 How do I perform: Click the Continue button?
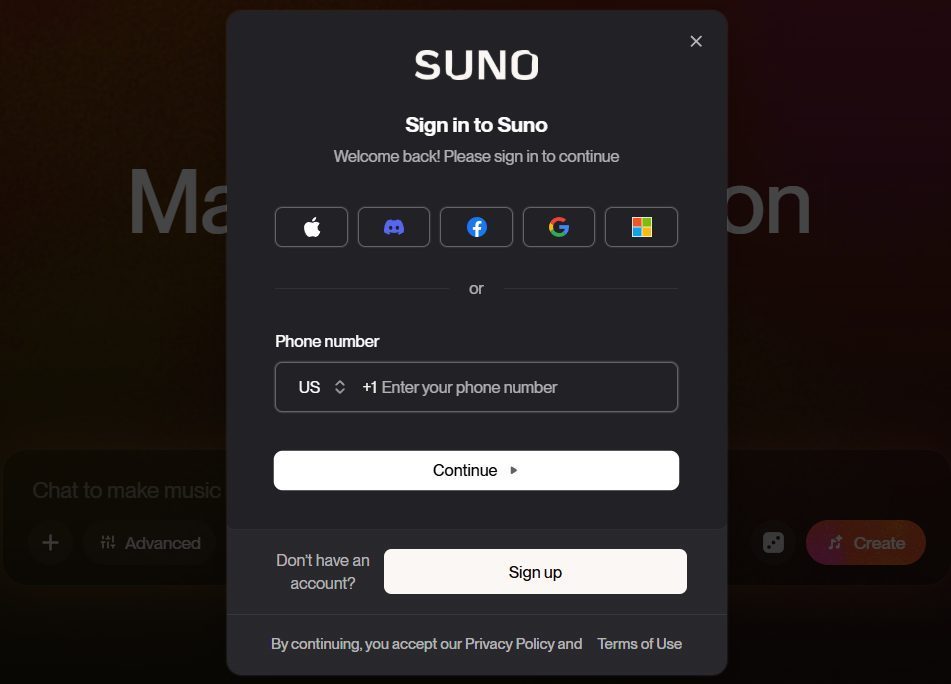pos(476,471)
